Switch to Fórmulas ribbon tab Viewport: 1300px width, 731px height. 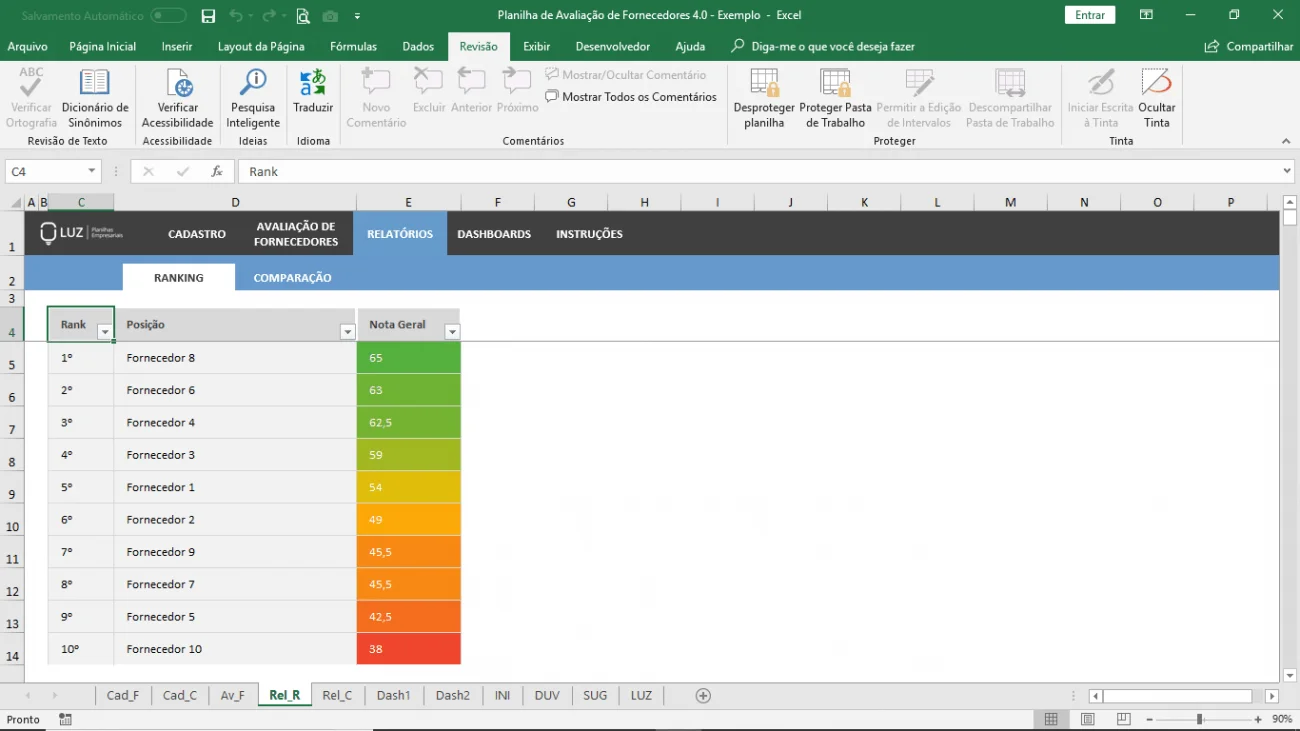[354, 47]
